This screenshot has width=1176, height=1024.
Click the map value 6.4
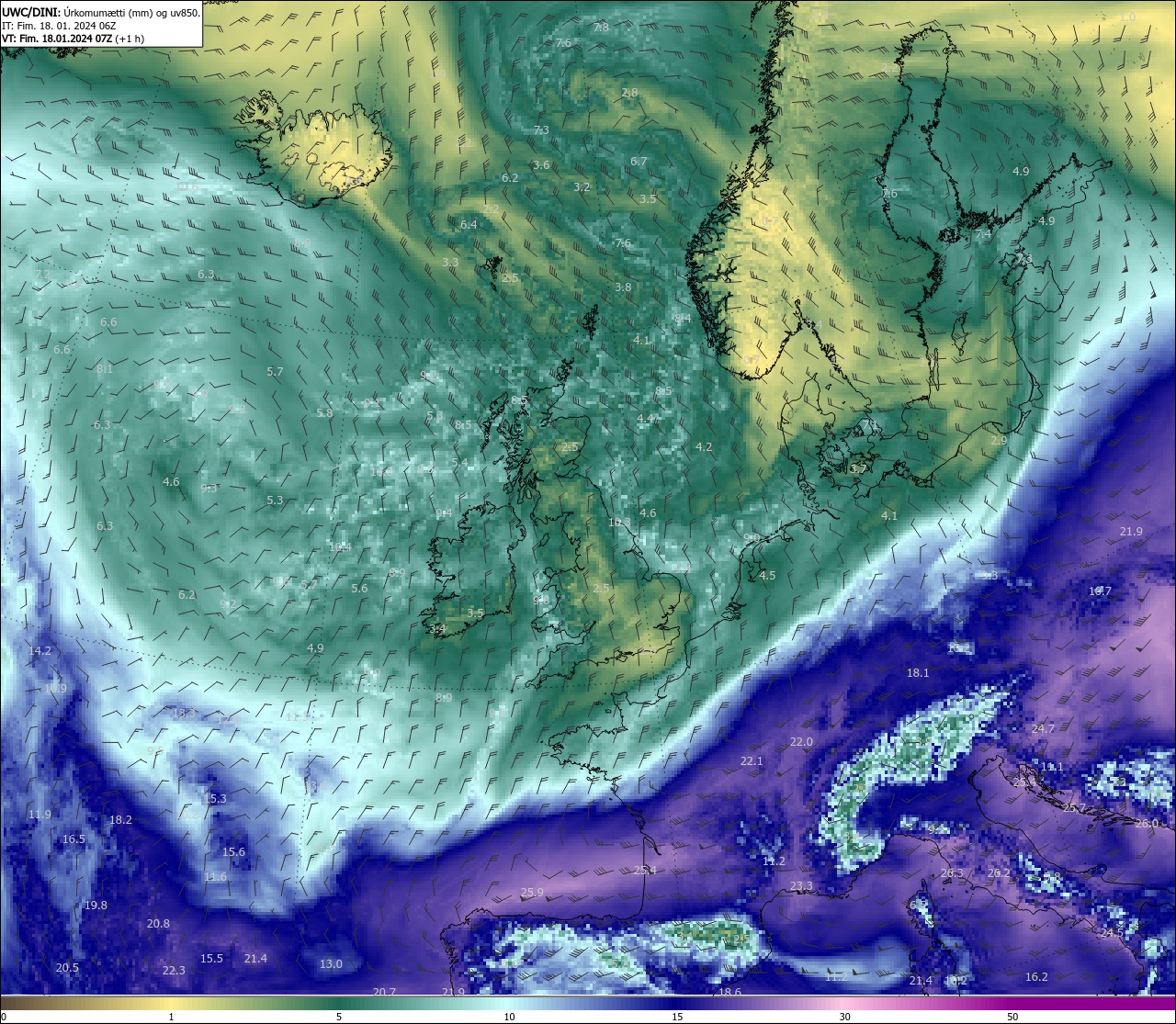(x=469, y=224)
